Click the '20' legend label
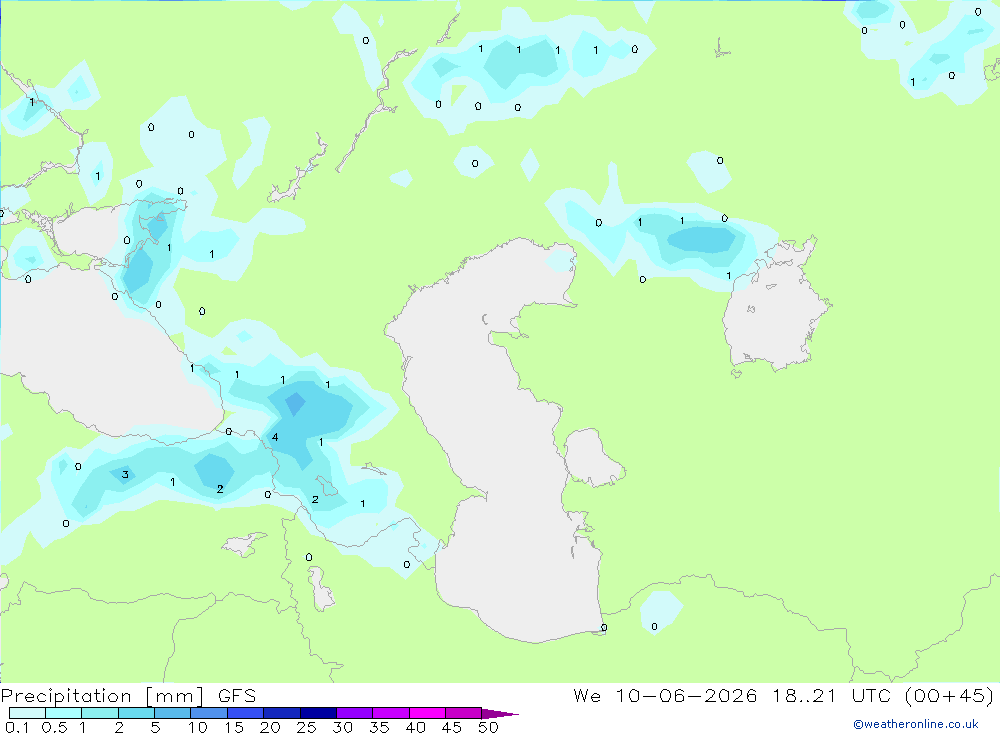 (x=270, y=727)
